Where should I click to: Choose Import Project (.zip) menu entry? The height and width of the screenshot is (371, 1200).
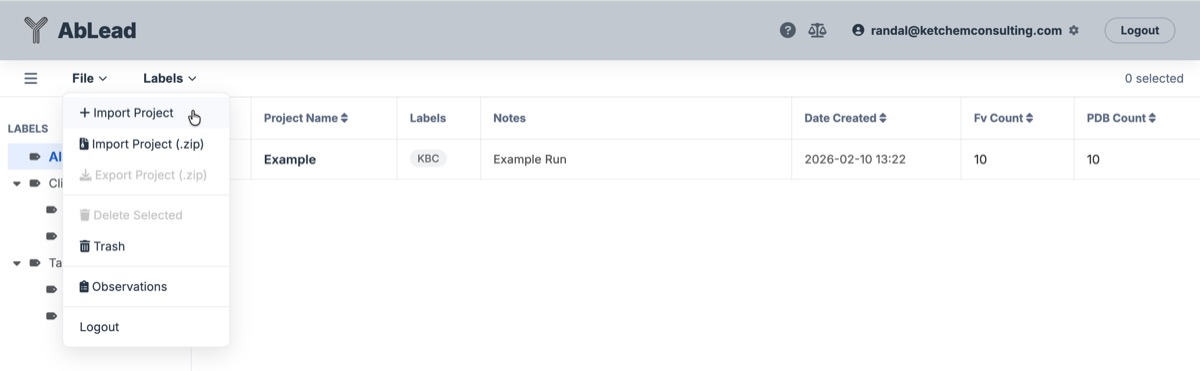point(146,144)
